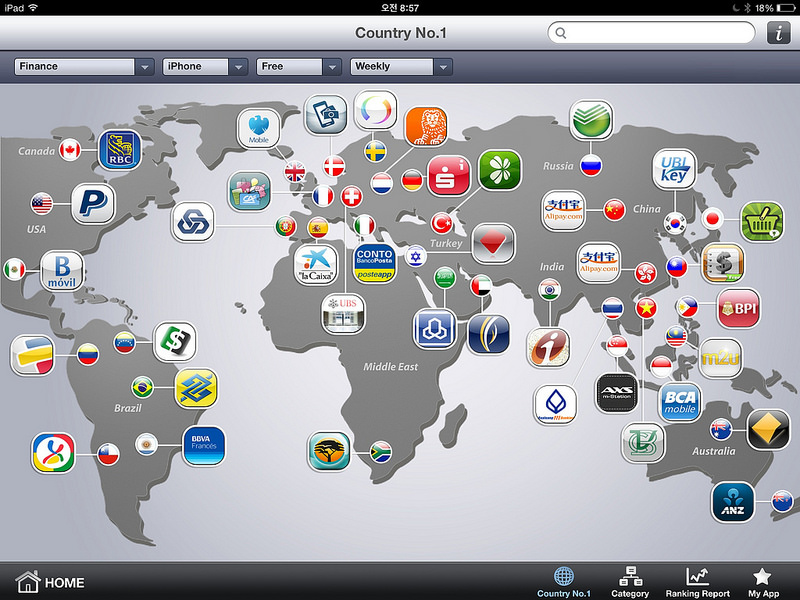Tap the Japan flag marker

(712, 219)
